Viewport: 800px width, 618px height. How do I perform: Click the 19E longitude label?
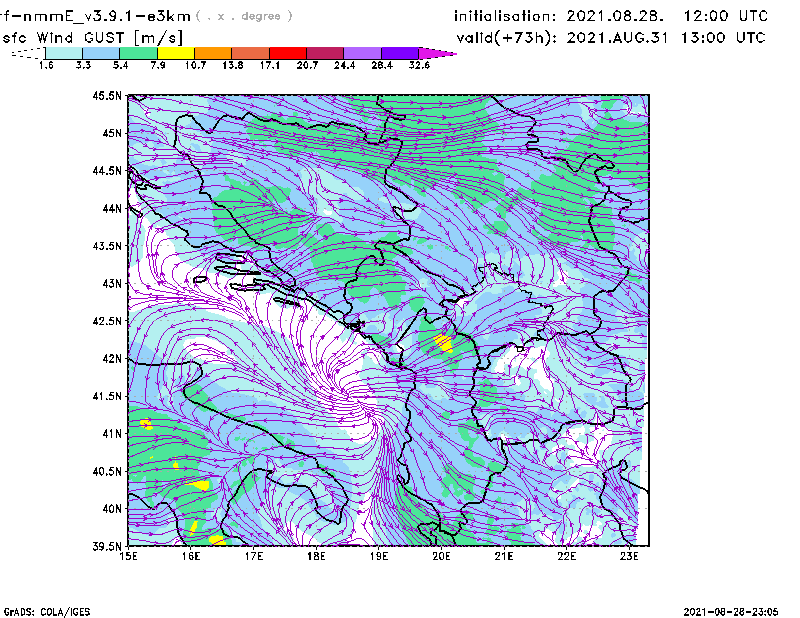379,556
